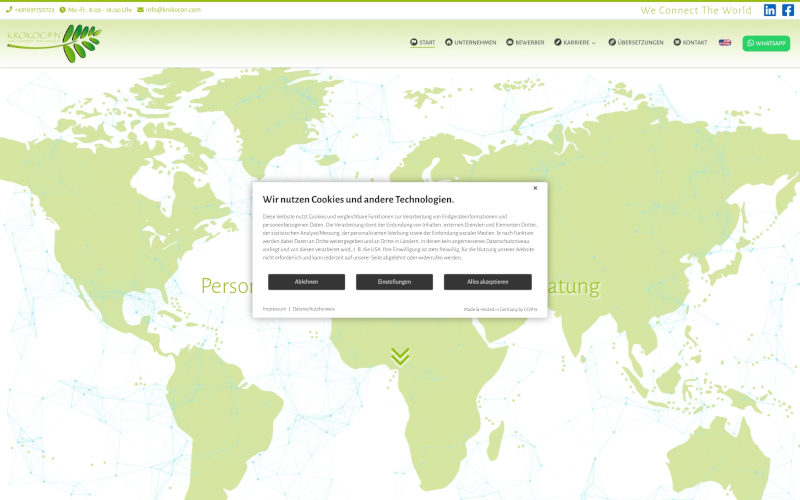Click the English language flag icon

[x=725, y=43]
